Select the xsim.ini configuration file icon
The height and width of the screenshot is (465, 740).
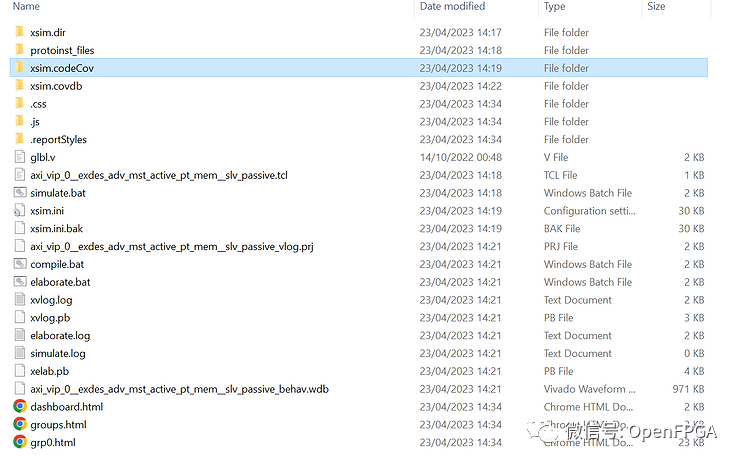[x=20, y=211]
